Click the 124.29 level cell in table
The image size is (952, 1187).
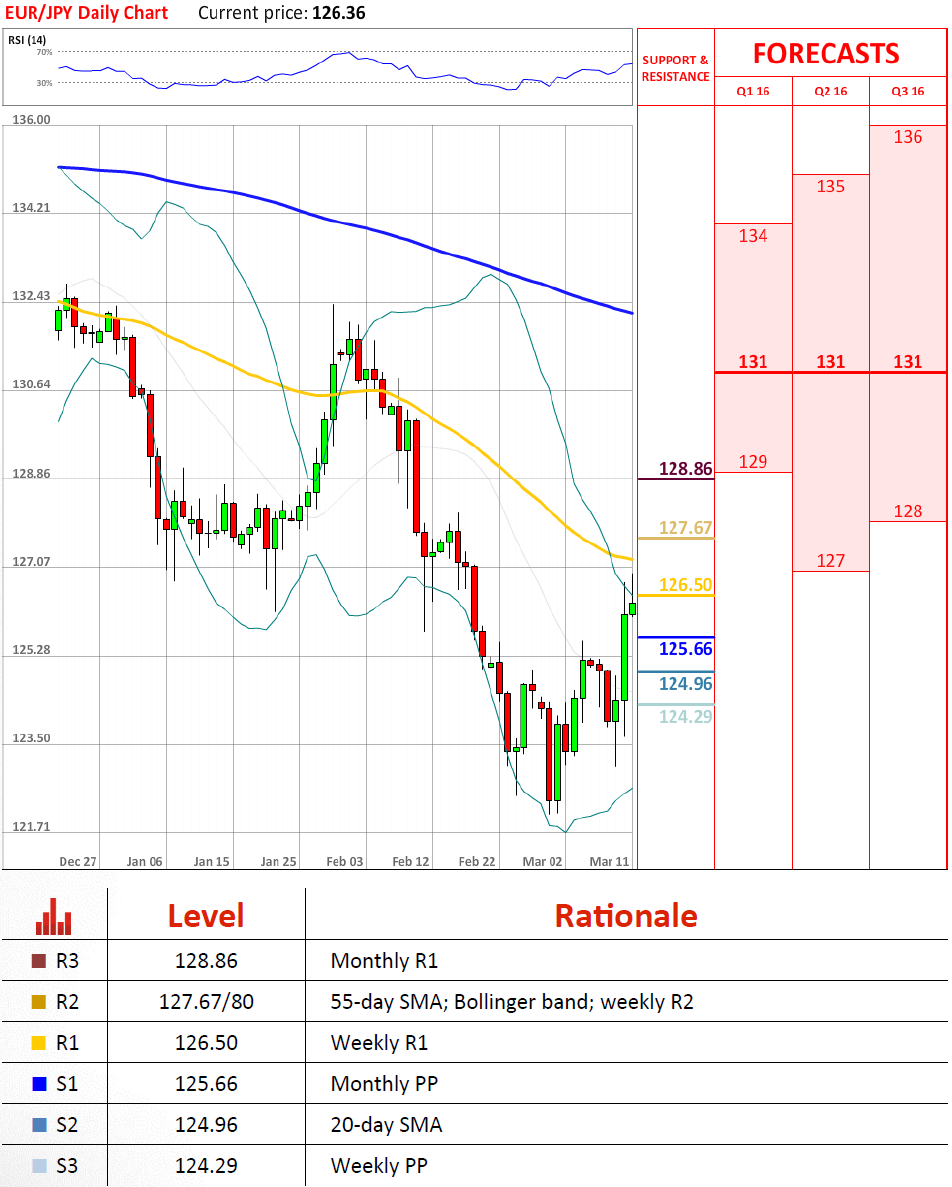(207, 1166)
